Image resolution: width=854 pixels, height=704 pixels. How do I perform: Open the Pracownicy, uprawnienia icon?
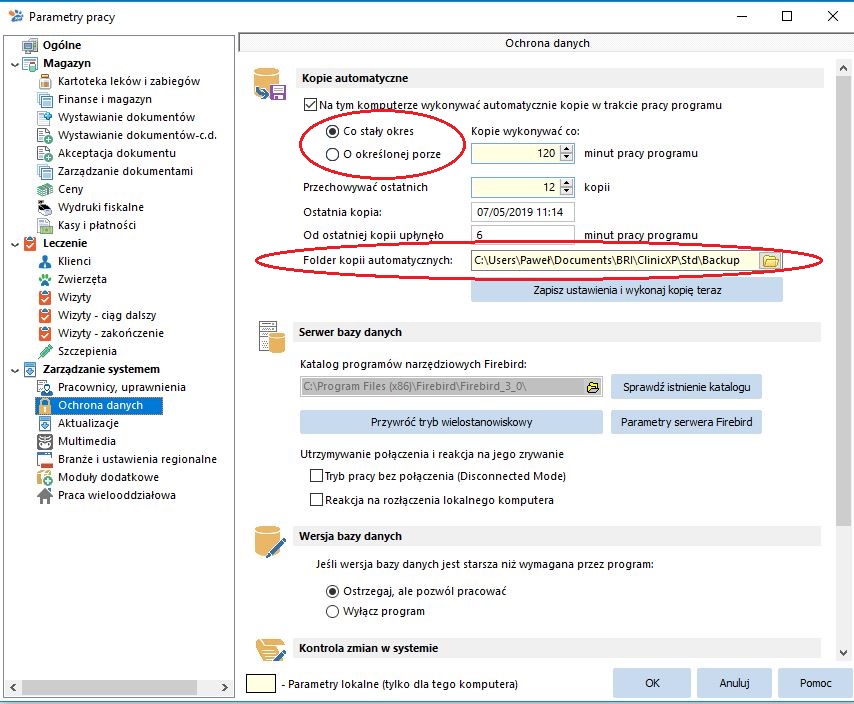[x=45, y=387]
